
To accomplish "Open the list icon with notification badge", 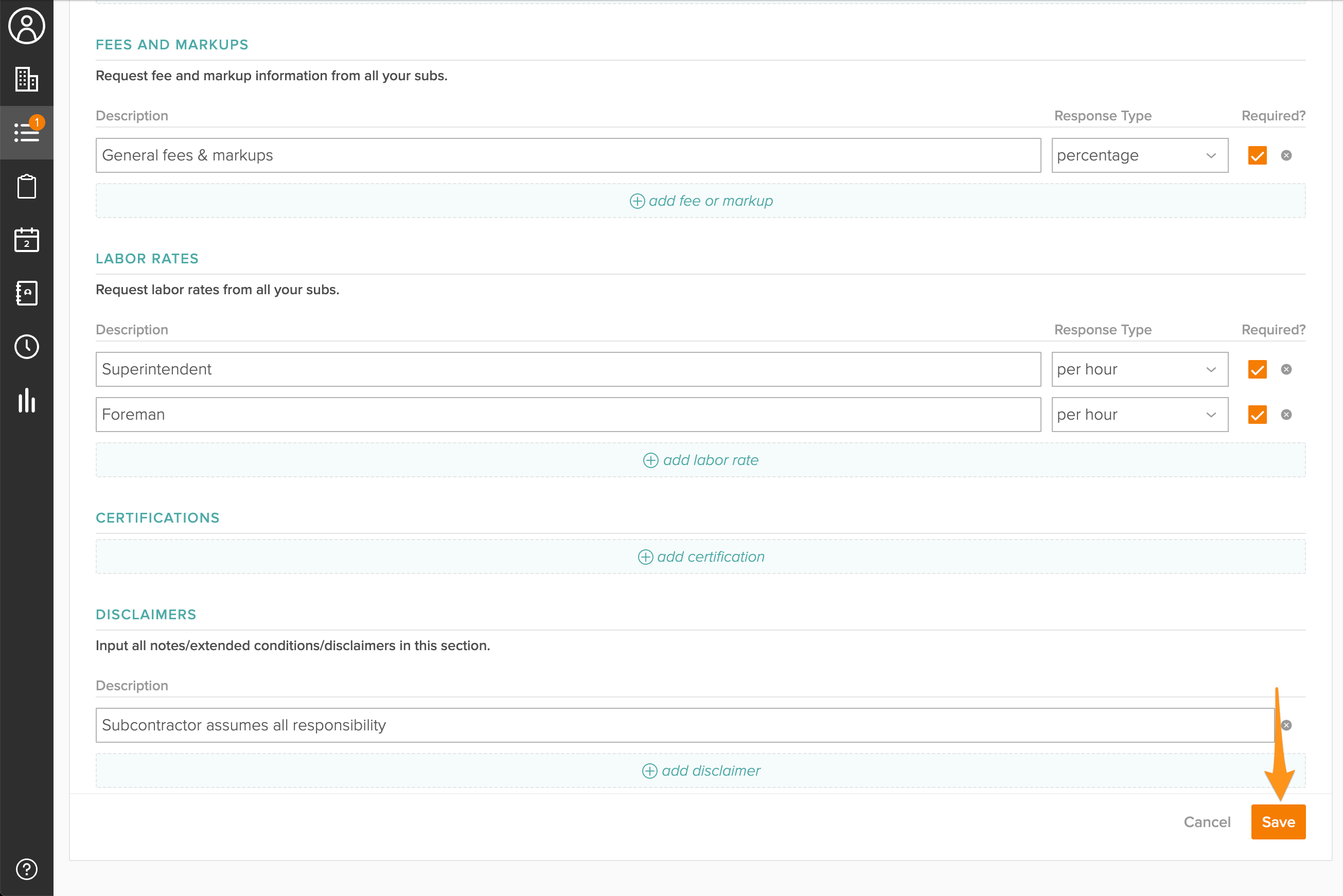I will 26,133.
